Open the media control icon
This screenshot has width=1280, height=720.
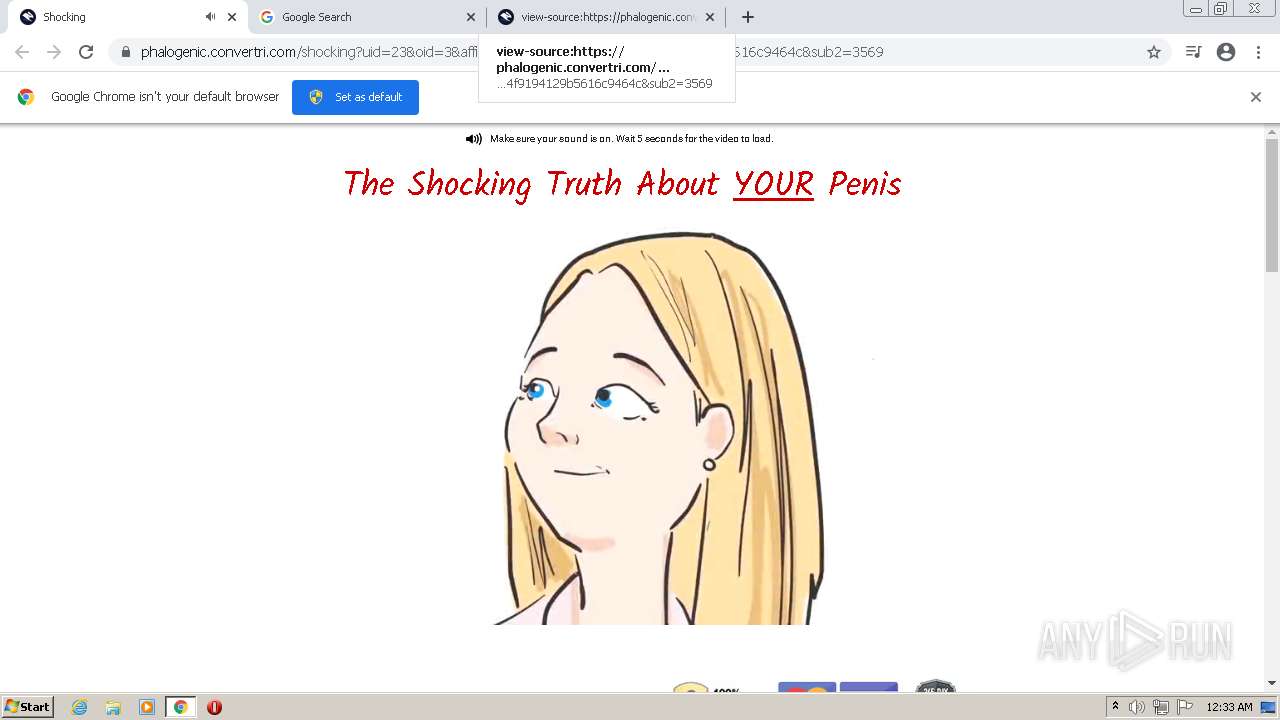tap(1193, 52)
